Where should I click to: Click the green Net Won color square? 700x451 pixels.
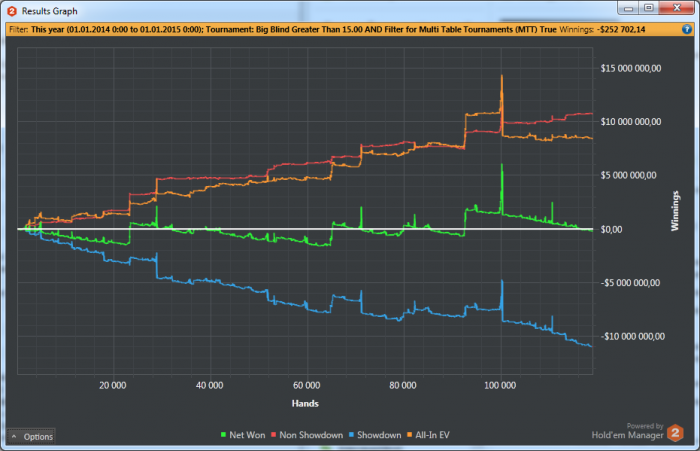pyautogui.click(x=223, y=435)
